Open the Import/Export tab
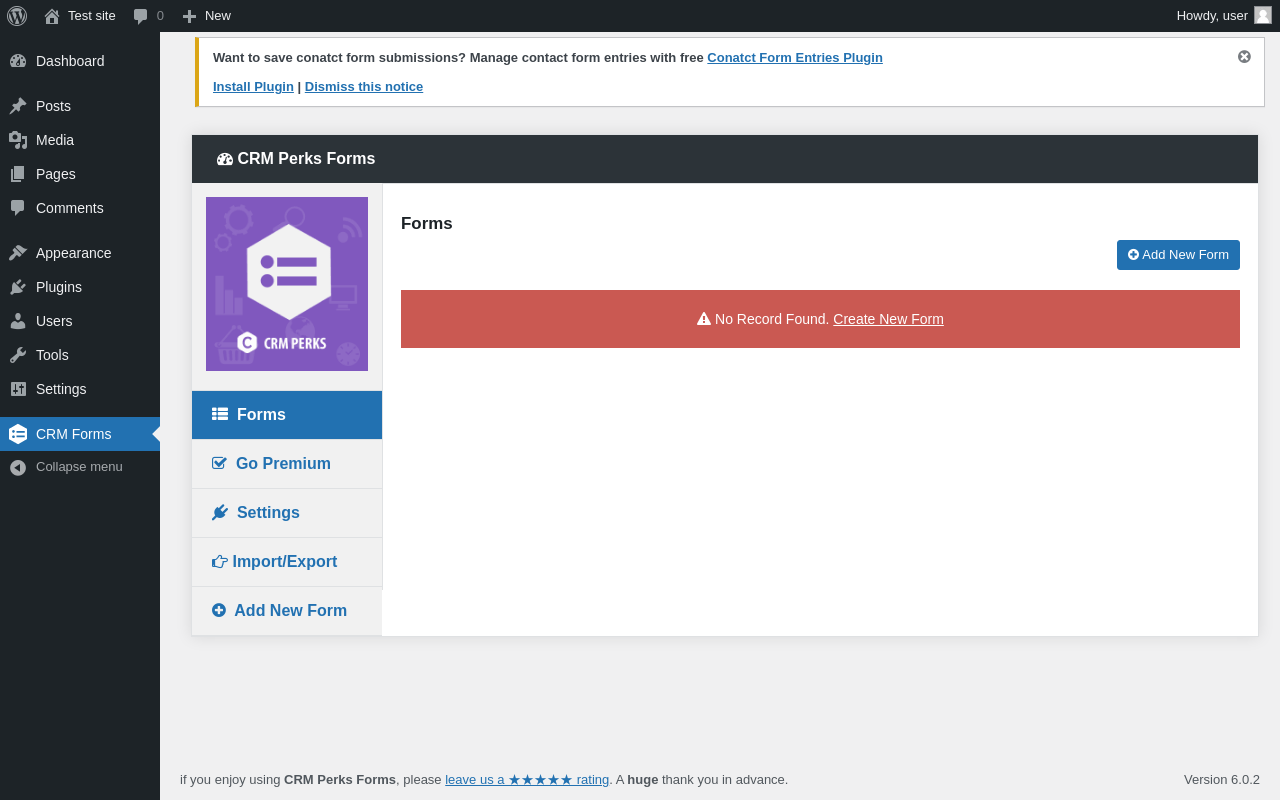The image size is (1280, 800). coord(287,562)
